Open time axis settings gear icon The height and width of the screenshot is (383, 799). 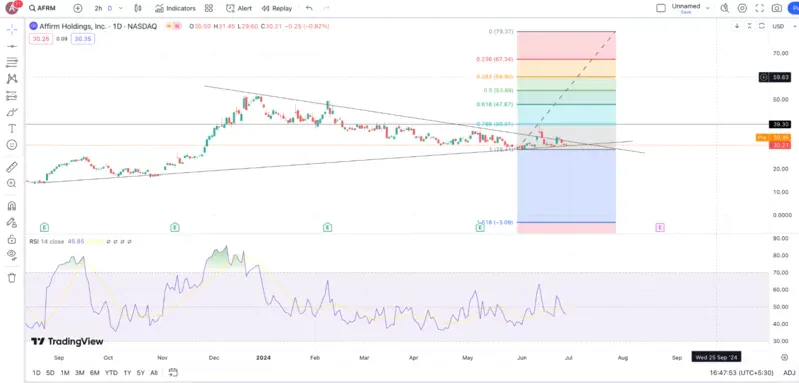[785, 358]
